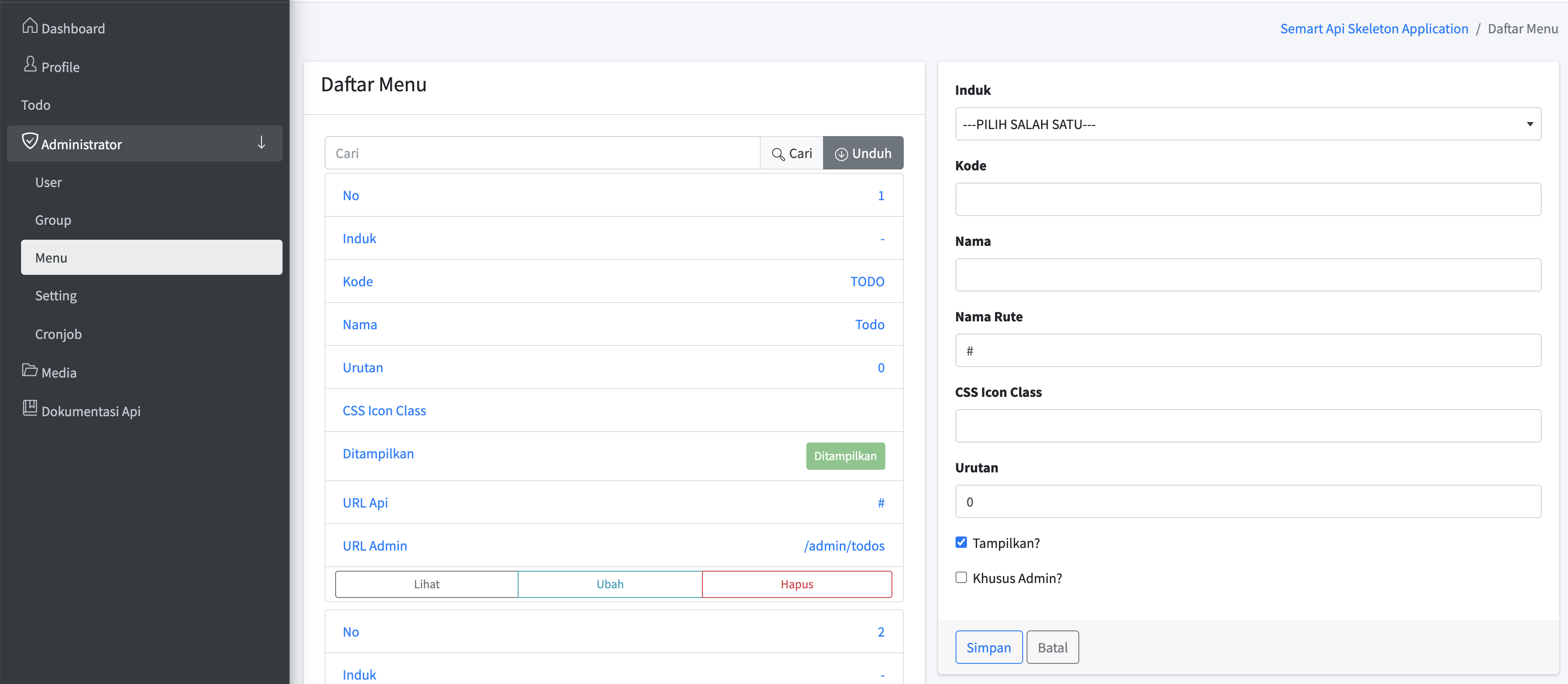Uncheck the Tampilkan? checkbox

pos(961,542)
